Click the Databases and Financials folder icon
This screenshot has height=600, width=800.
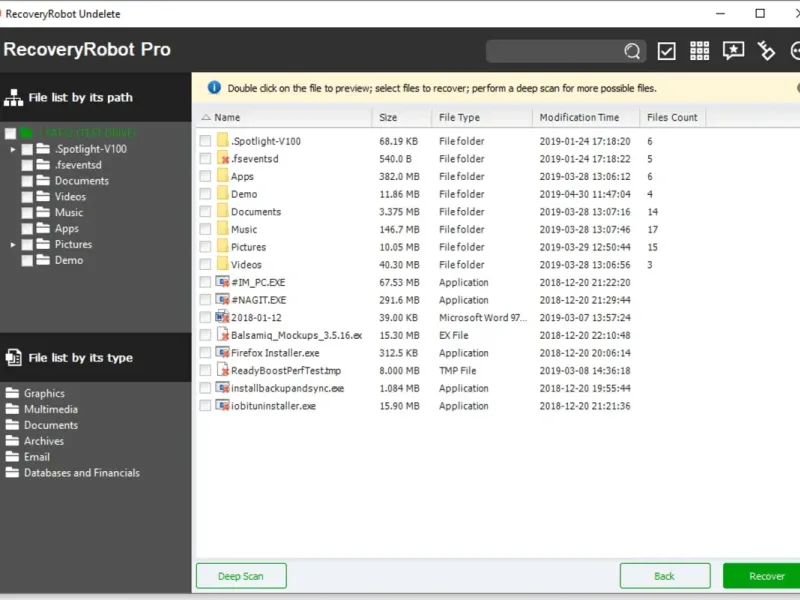12,472
